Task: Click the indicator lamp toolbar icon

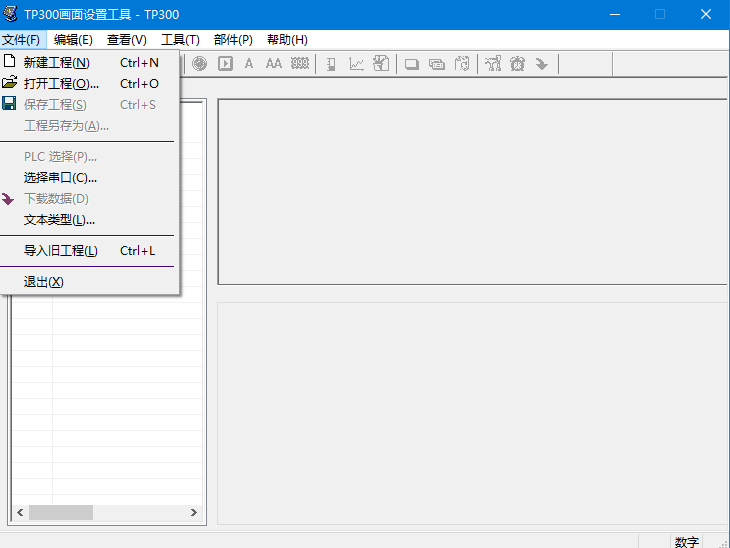Action: [x=200, y=64]
